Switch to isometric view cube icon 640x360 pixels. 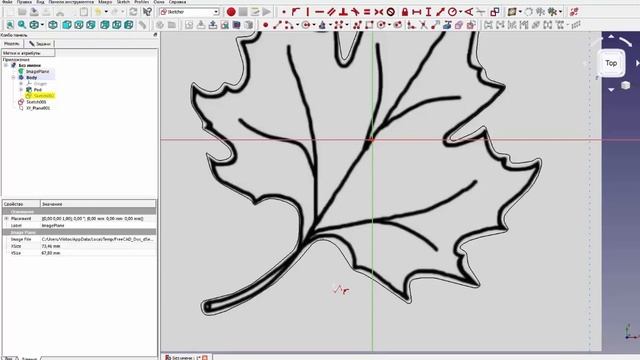click(x=53, y=25)
